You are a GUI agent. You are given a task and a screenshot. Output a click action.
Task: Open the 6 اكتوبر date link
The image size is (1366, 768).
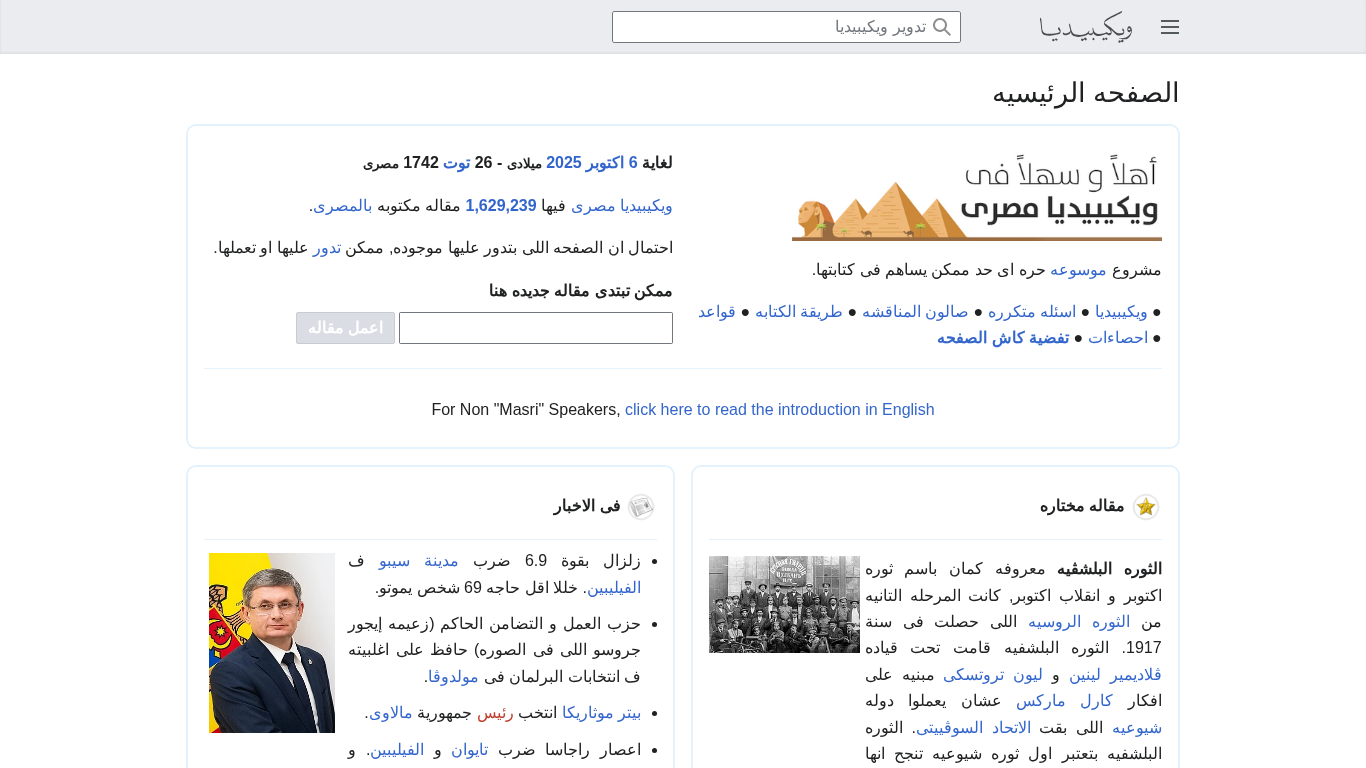tap(612, 163)
